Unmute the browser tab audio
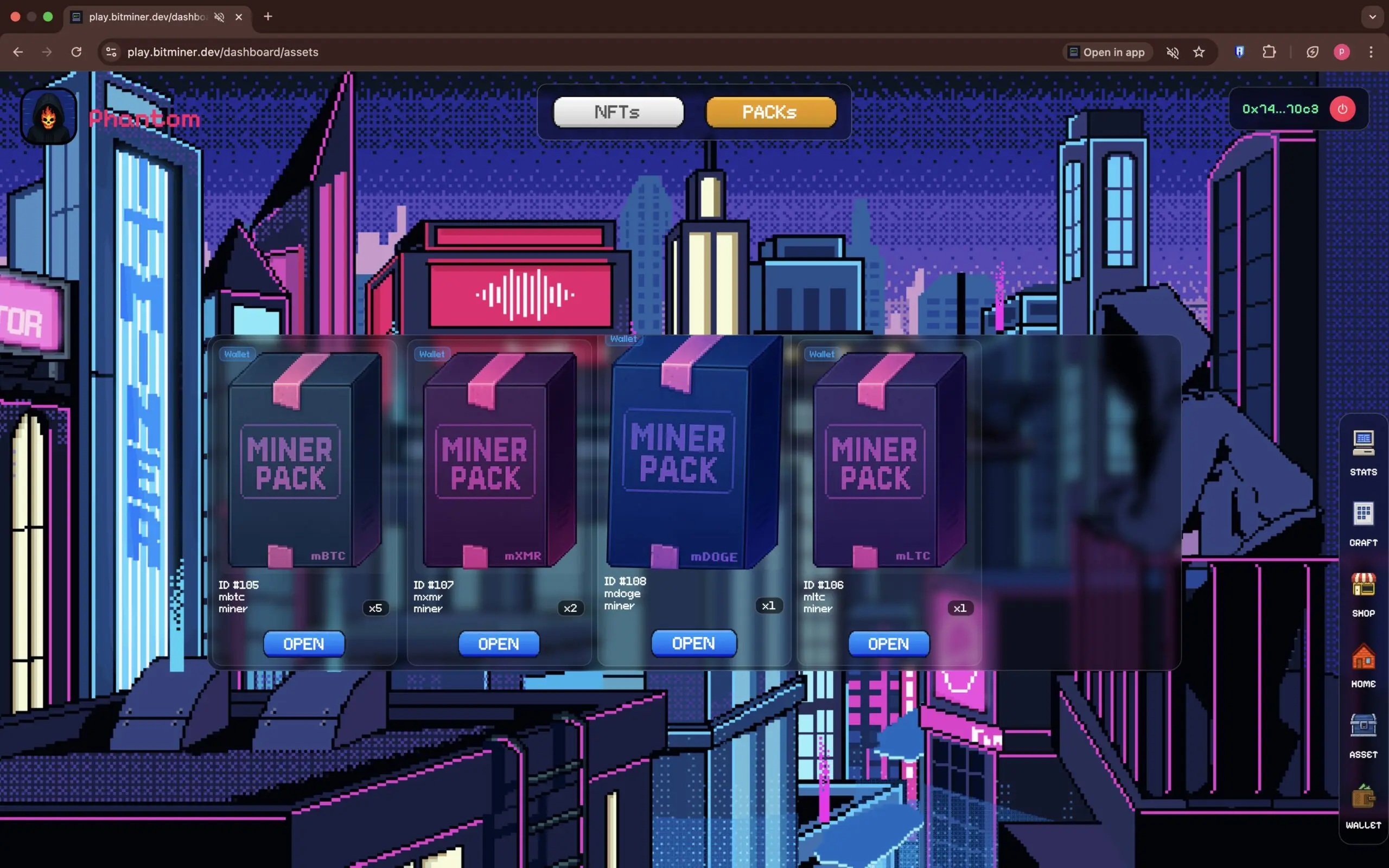 (1172, 52)
